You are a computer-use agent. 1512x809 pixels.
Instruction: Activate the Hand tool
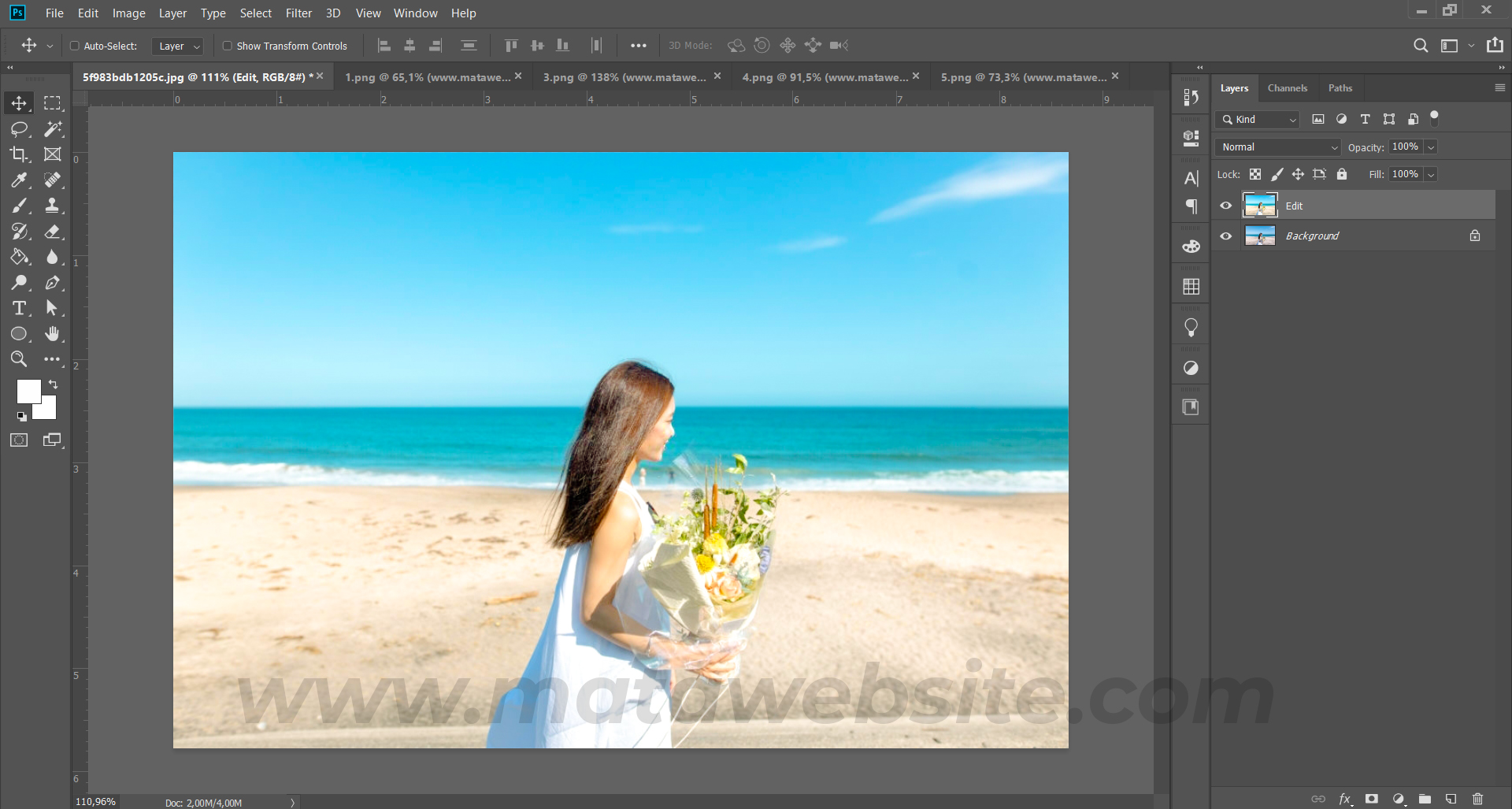click(52, 334)
